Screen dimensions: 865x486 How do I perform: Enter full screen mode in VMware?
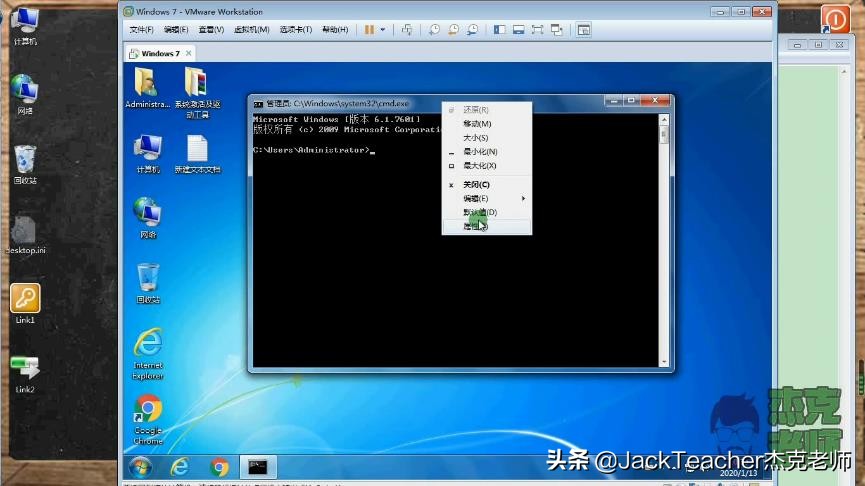point(537,30)
